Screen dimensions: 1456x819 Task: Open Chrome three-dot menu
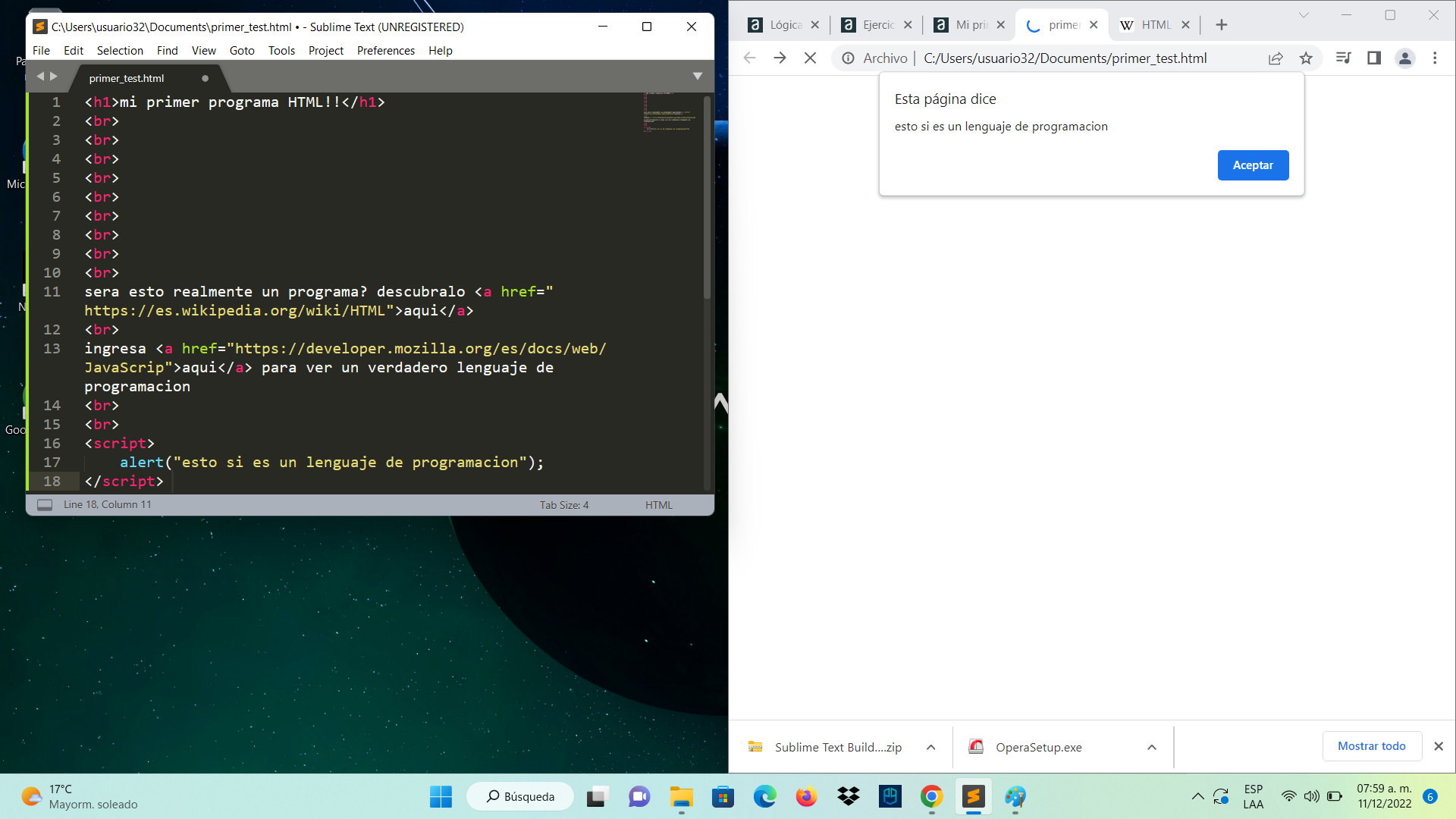[x=1435, y=58]
